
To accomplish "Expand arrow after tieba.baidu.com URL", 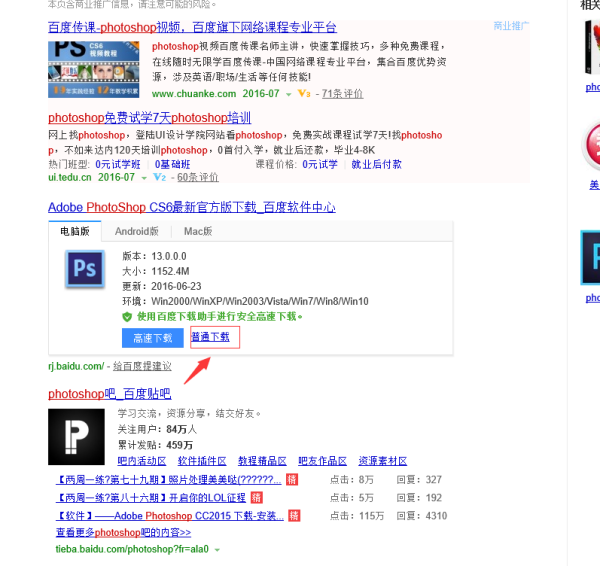I will click(x=217, y=550).
